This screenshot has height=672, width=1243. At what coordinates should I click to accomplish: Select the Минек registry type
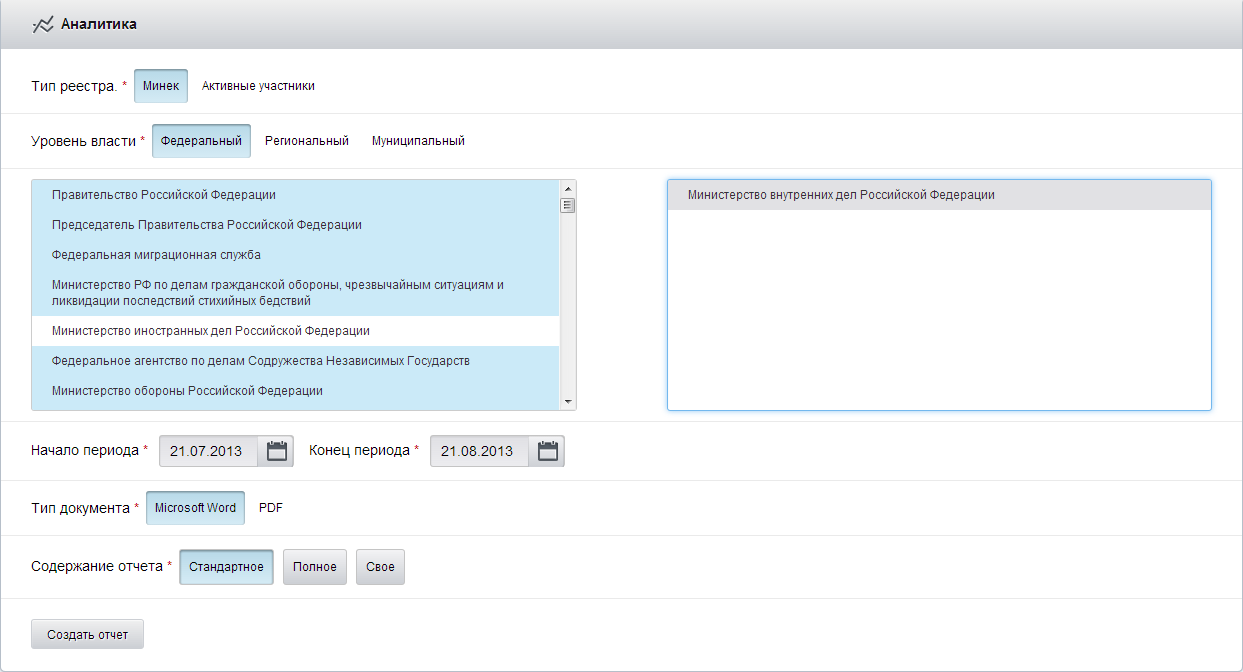pyautogui.click(x=161, y=86)
